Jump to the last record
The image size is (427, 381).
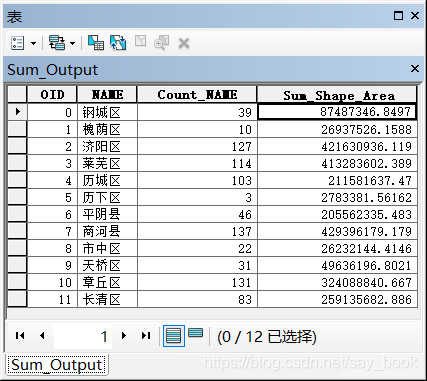[x=146, y=335]
